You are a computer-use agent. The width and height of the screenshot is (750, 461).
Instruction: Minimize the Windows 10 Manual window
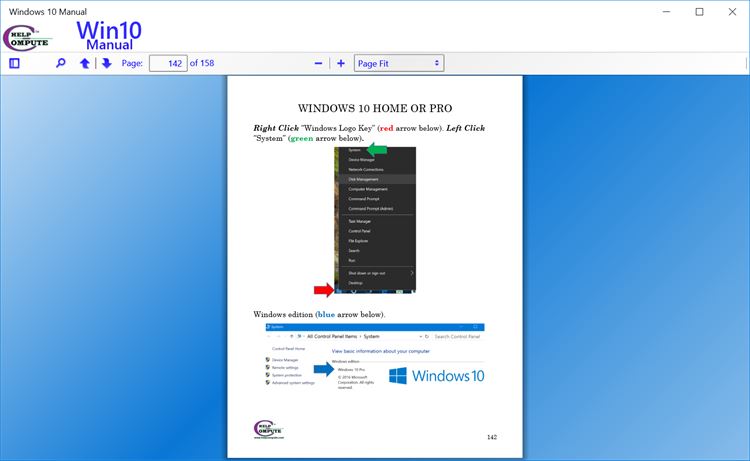(x=666, y=11)
